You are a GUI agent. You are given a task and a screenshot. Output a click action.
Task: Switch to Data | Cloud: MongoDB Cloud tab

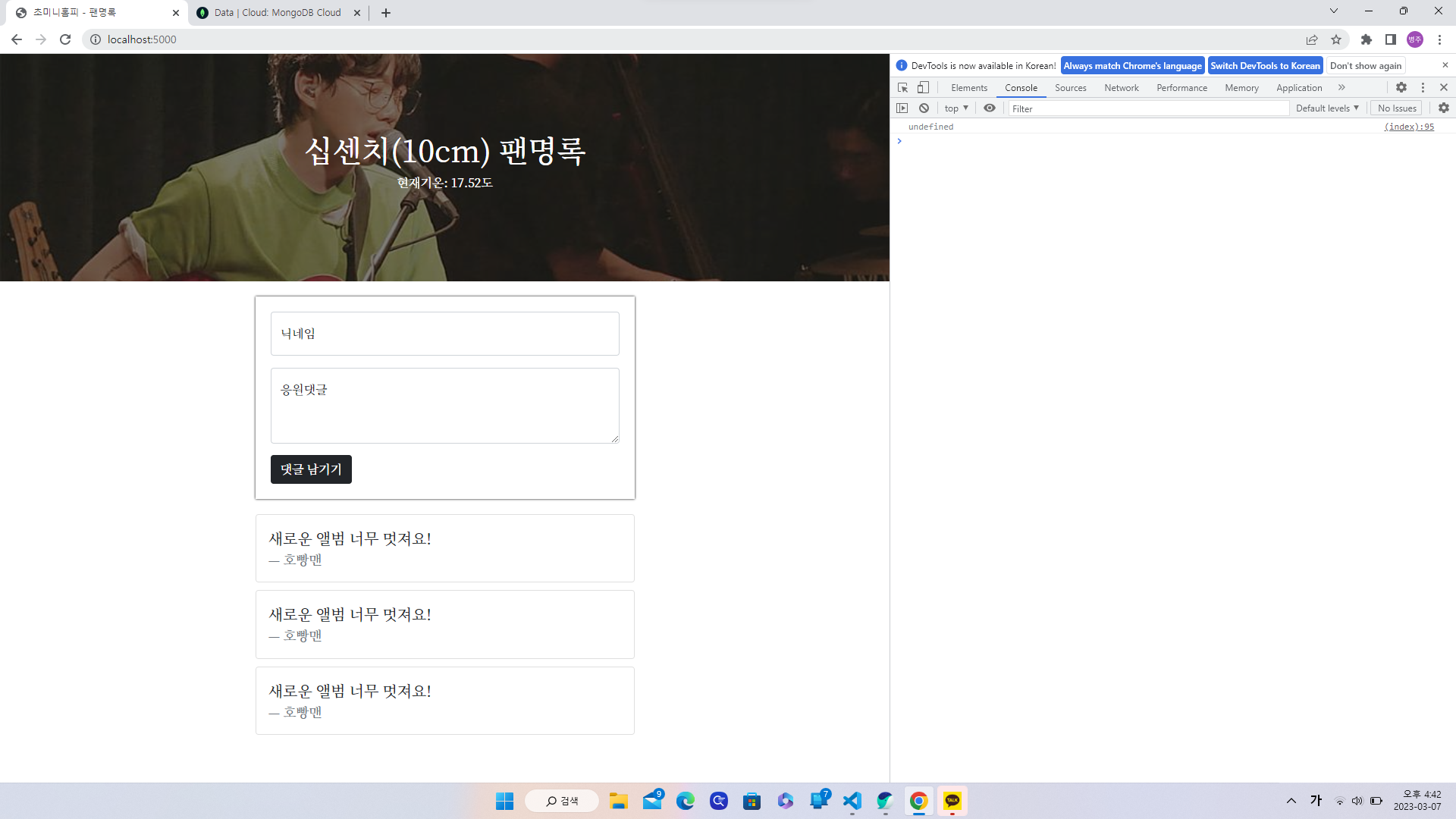[x=278, y=13]
